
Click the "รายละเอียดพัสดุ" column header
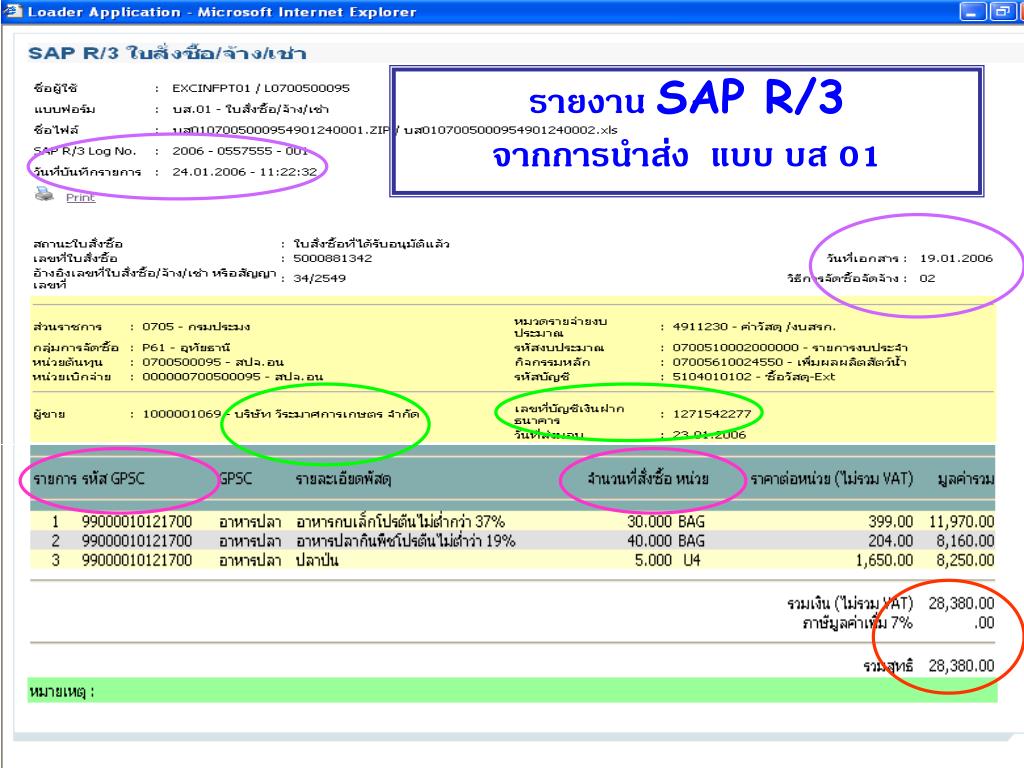pyautogui.click(x=344, y=479)
